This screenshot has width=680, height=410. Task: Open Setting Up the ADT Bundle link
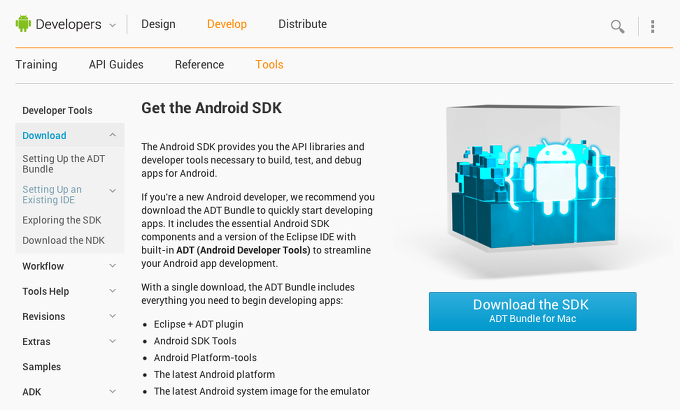point(64,164)
